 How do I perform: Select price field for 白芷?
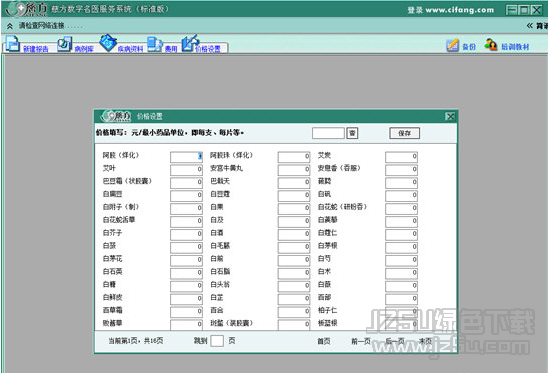(294, 299)
